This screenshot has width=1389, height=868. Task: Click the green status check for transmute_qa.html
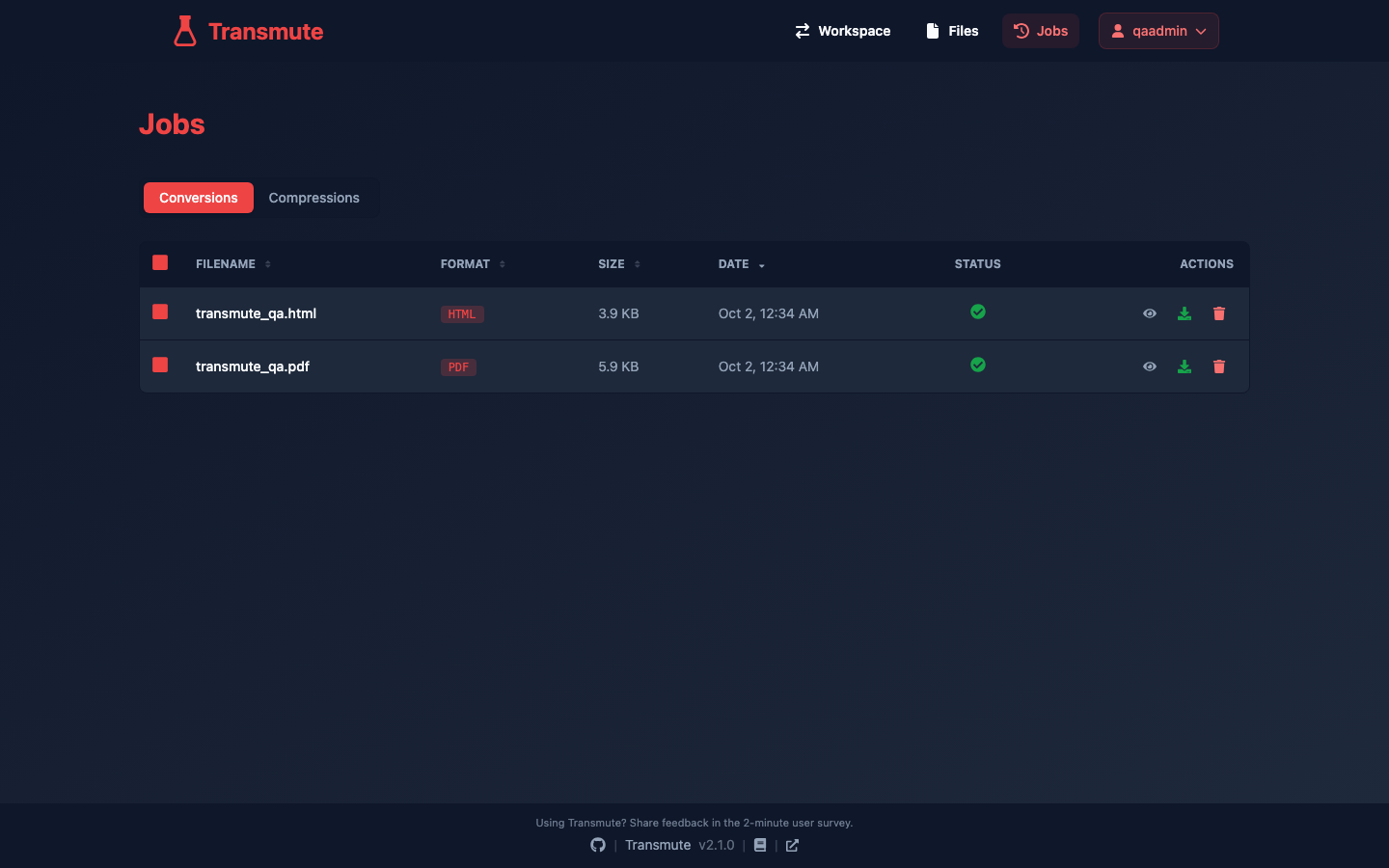978,312
